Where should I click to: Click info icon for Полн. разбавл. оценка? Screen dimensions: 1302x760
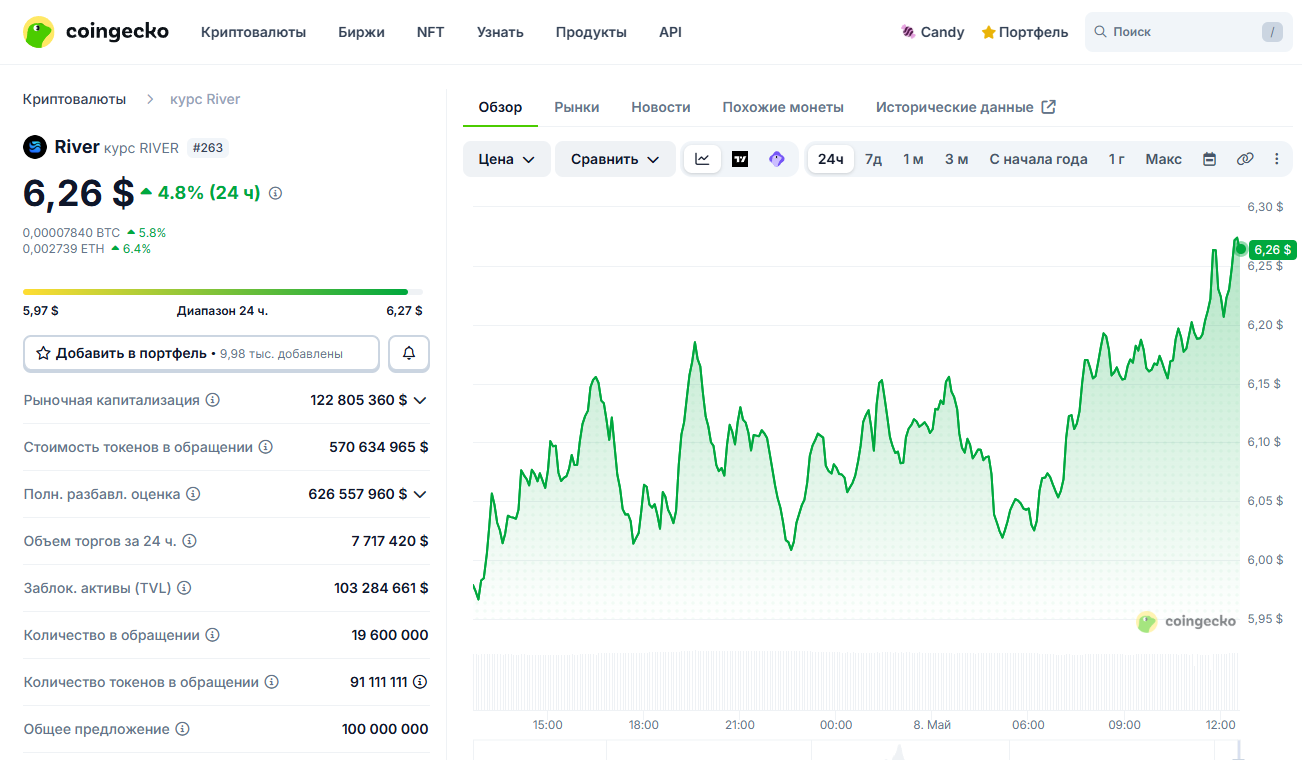(x=194, y=494)
